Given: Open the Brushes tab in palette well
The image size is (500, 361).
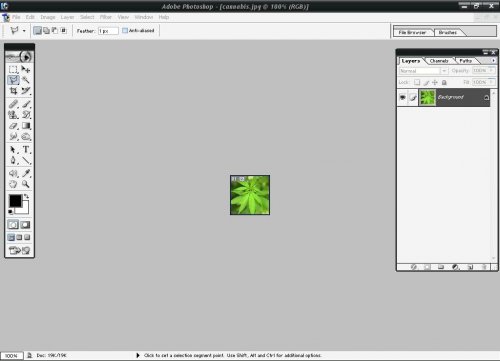Looking at the screenshot, I should point(447,33).
